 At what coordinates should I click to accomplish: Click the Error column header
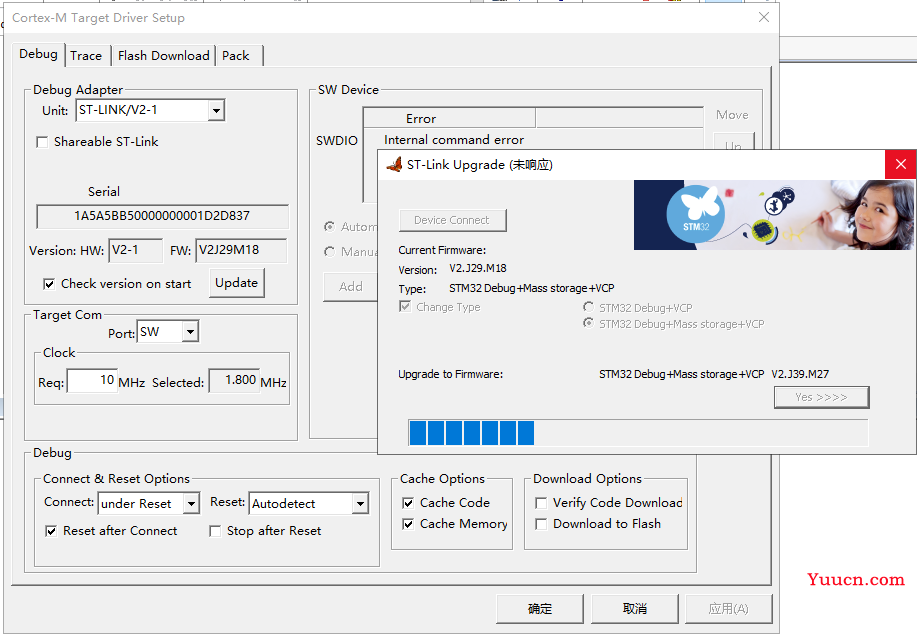click(x=449, y=119)
